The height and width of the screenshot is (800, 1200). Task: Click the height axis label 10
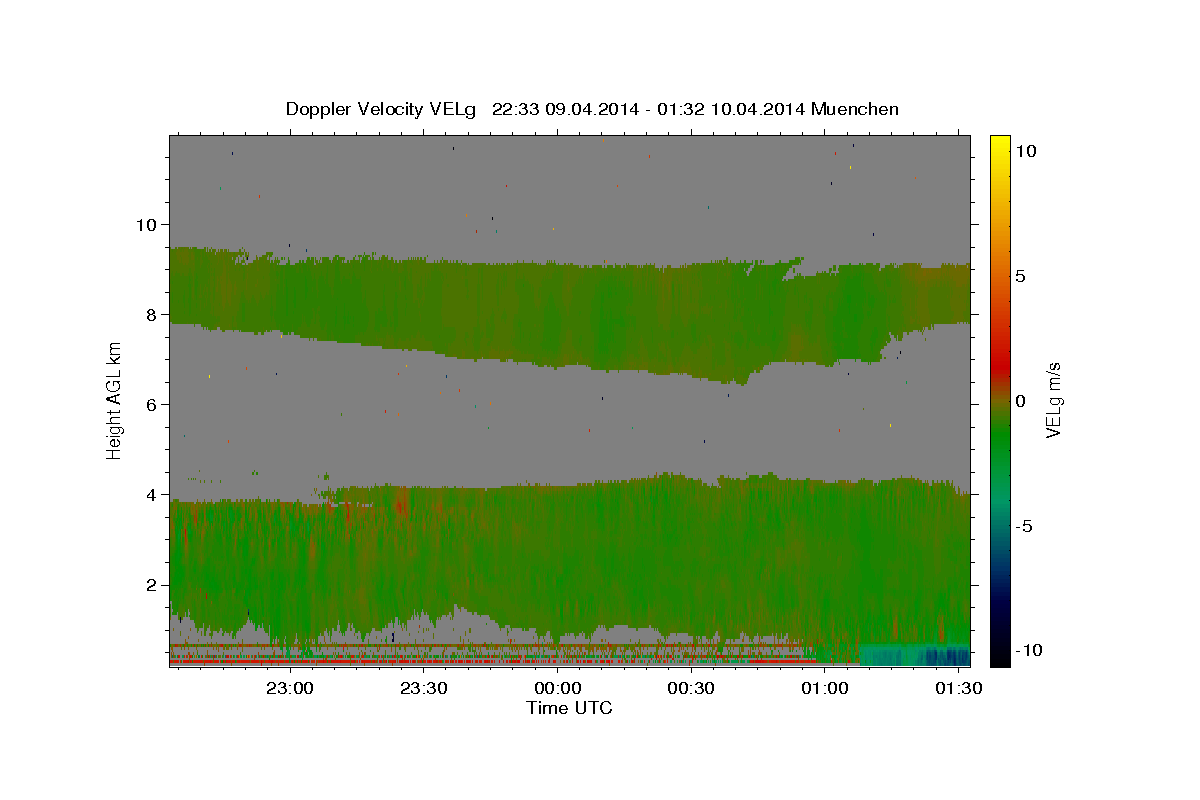click(x=145, y=224)
